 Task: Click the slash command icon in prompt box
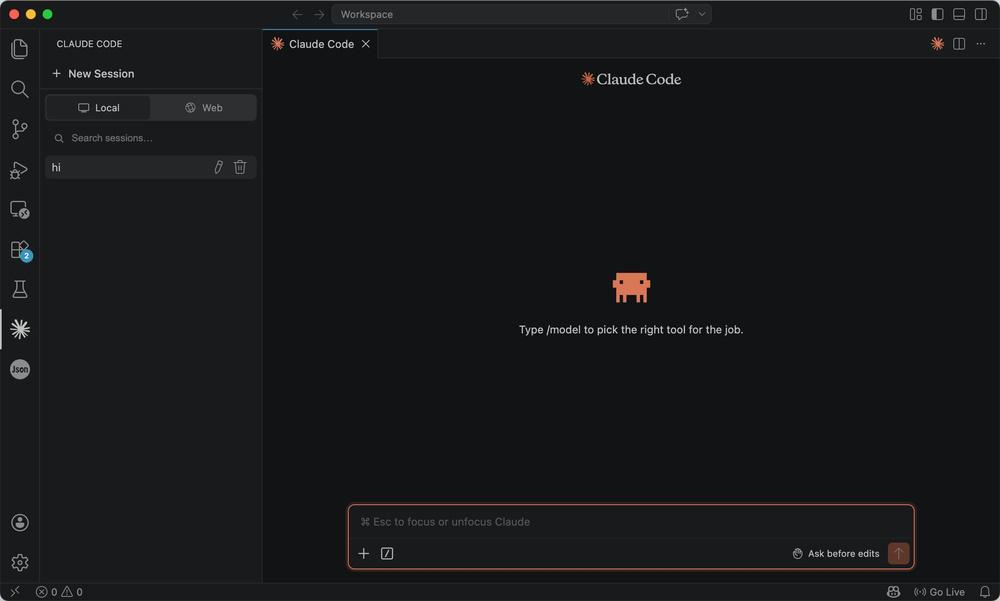[x=387, y=553]
